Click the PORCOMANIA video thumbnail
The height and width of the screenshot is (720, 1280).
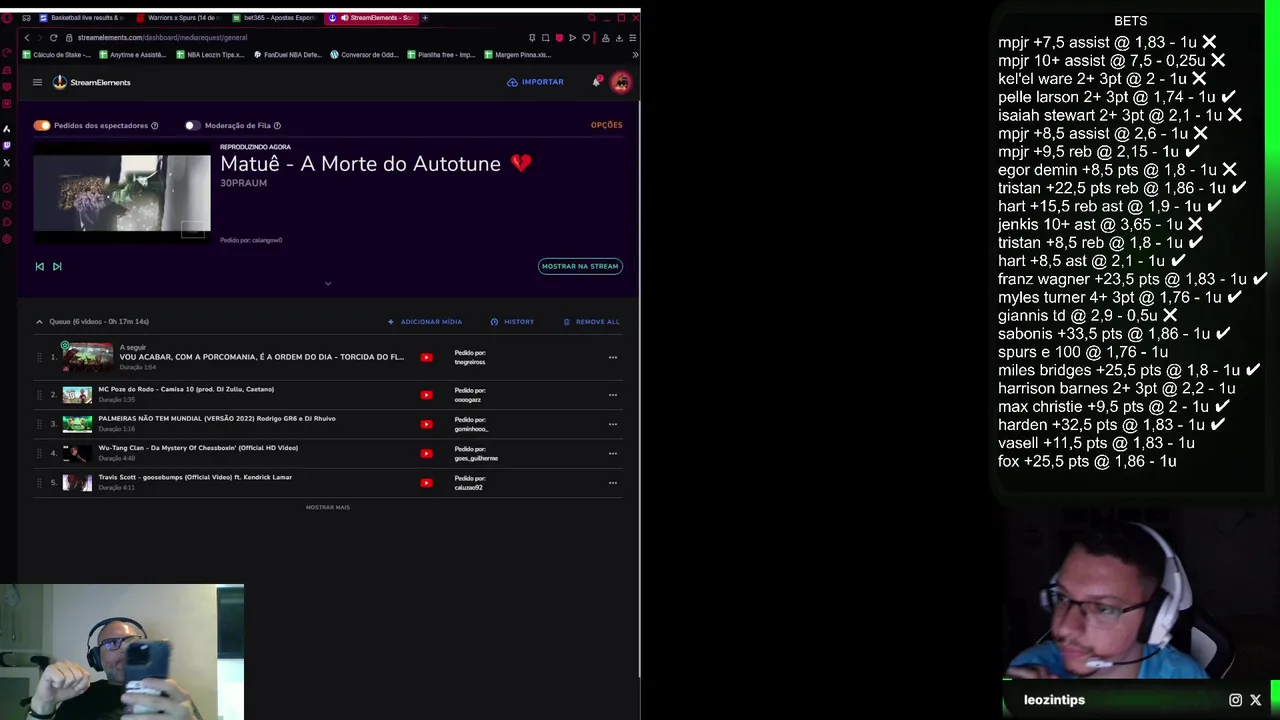pos(88,357)
